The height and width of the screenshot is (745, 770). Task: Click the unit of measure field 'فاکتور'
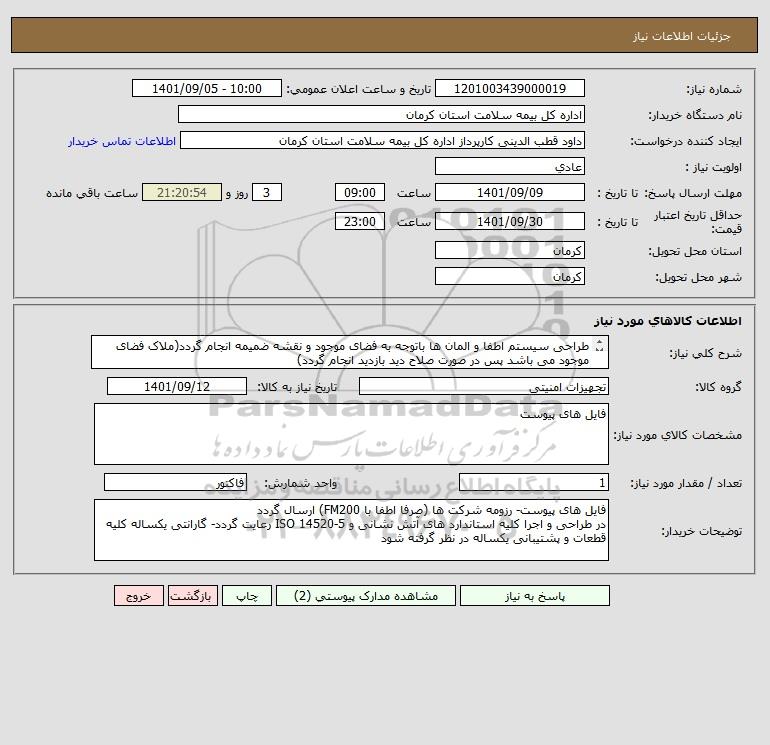pyautogui.click(x=175, y=483)
